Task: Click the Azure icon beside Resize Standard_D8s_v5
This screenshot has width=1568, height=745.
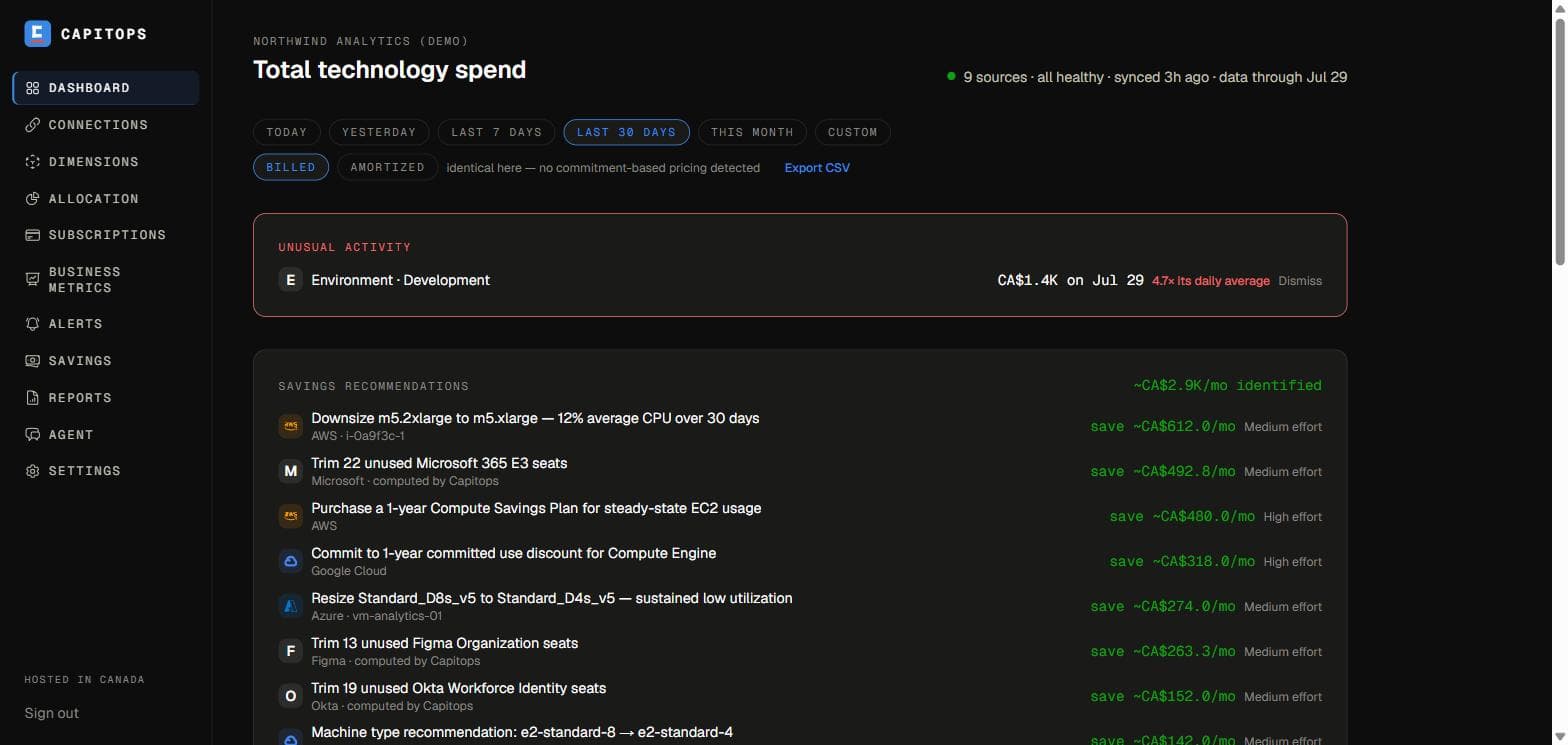Action: (x=291, y=606)
